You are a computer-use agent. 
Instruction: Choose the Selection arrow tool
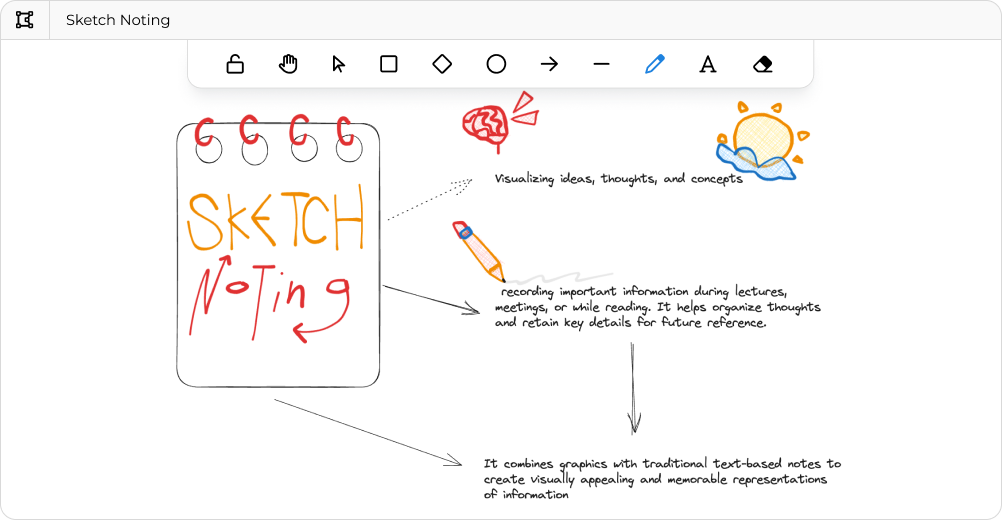(338, 64)
